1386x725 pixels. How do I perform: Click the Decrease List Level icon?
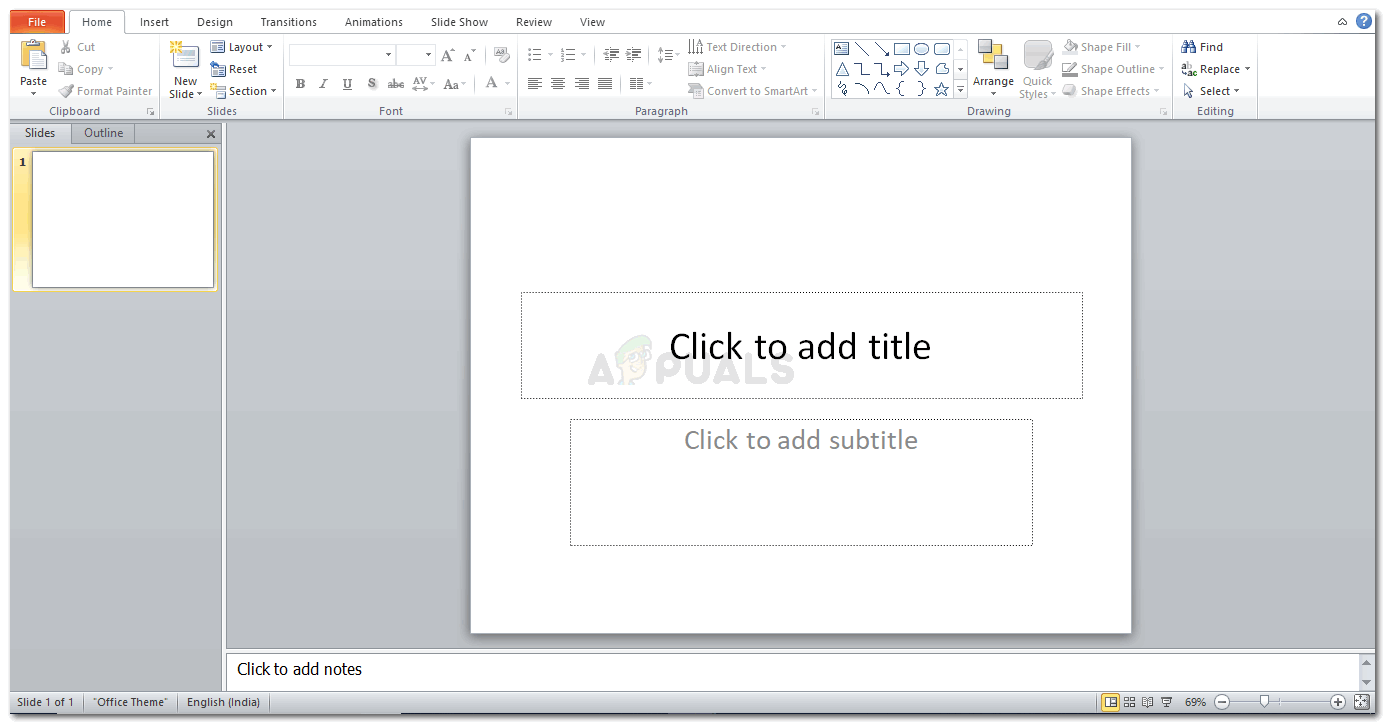pos(610,55)
